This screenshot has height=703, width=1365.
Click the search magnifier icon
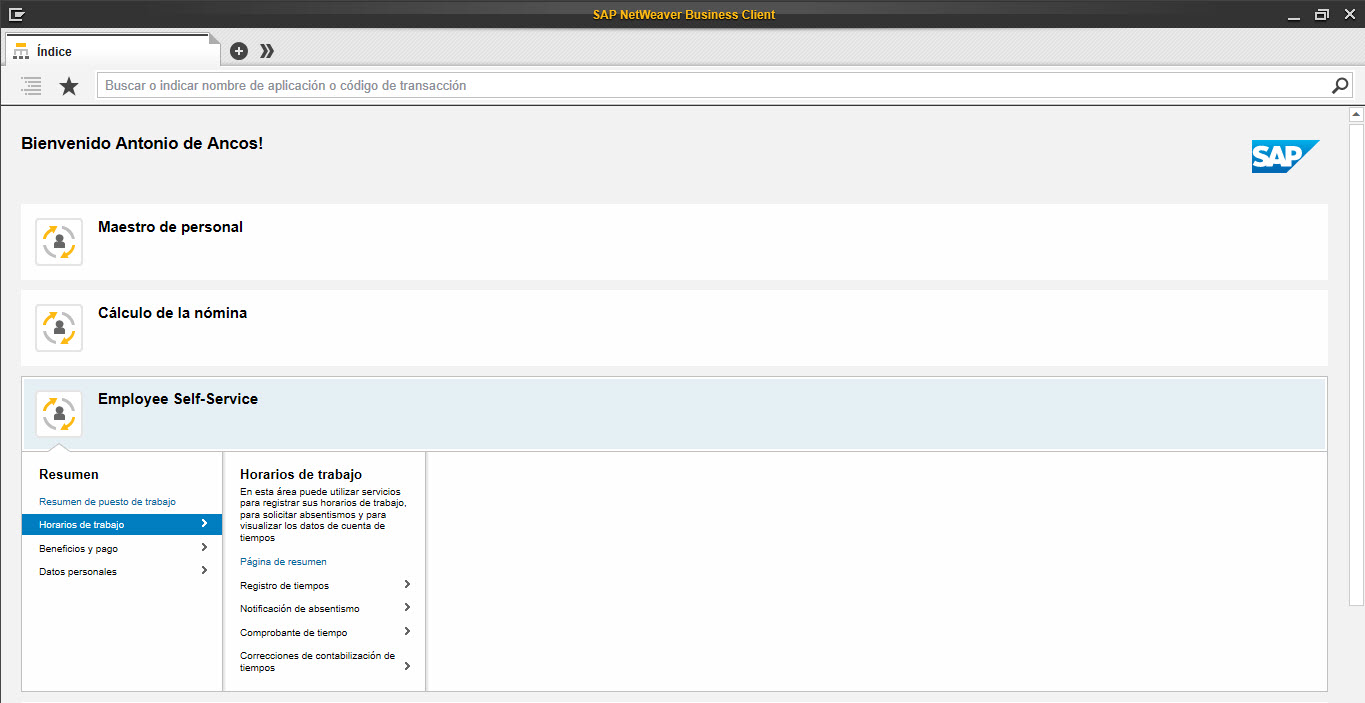point(1339,86)
